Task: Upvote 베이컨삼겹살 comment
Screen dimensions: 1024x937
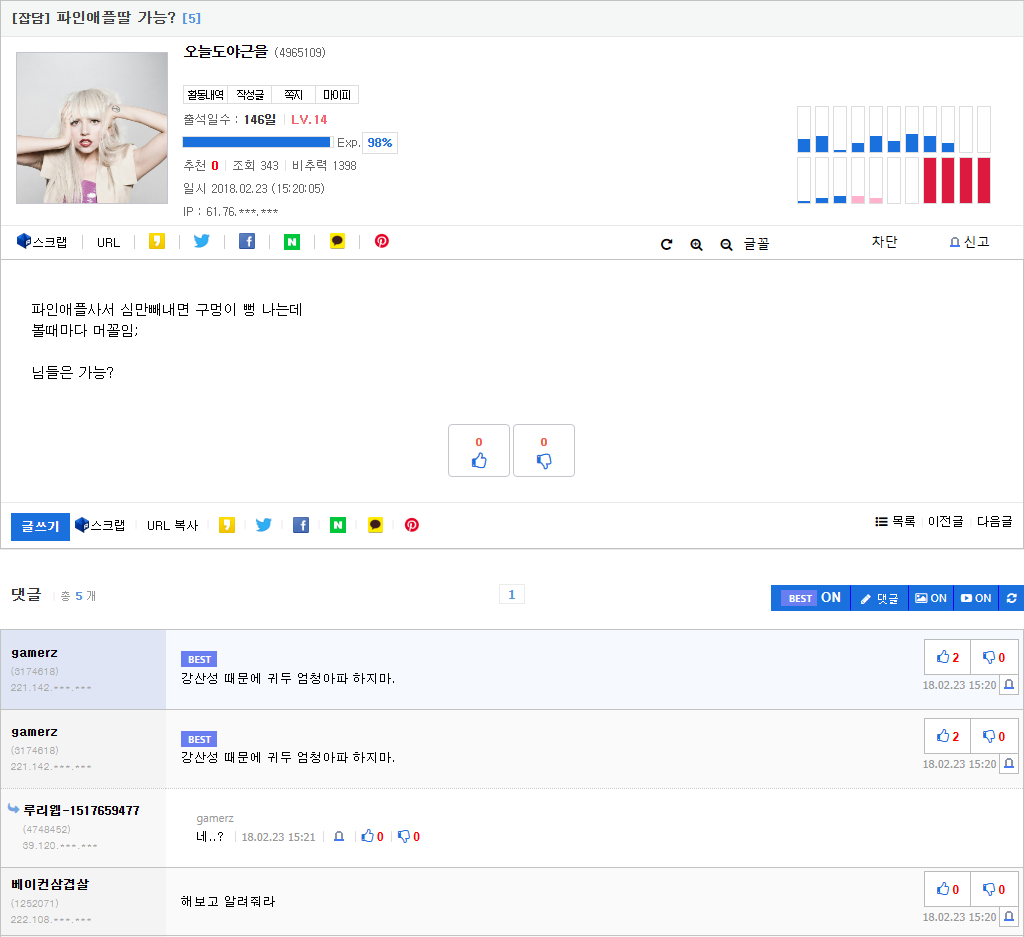Action: pos(948,889)
